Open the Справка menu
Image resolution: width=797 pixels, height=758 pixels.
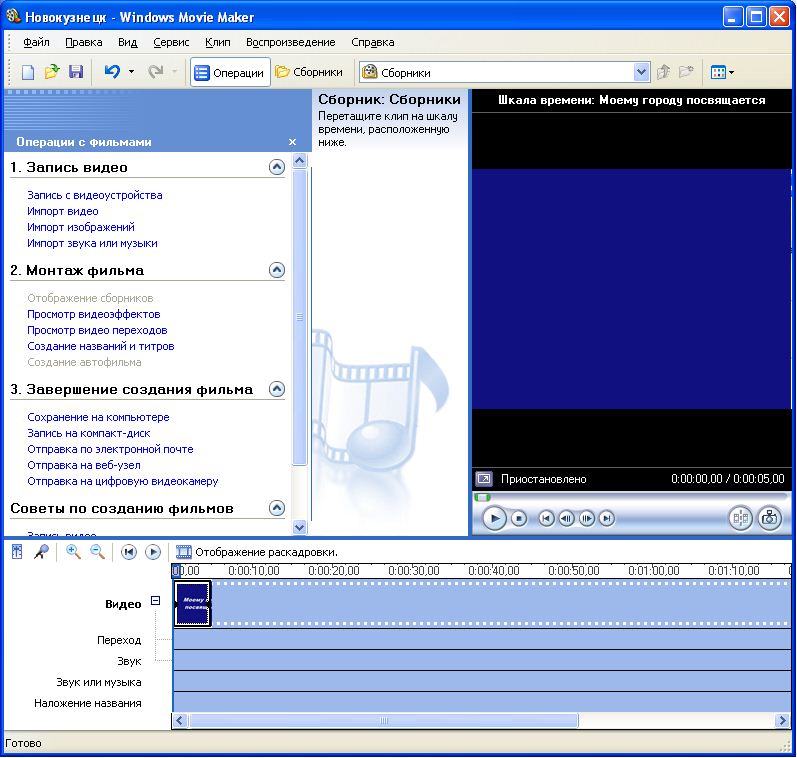(373, 42)
